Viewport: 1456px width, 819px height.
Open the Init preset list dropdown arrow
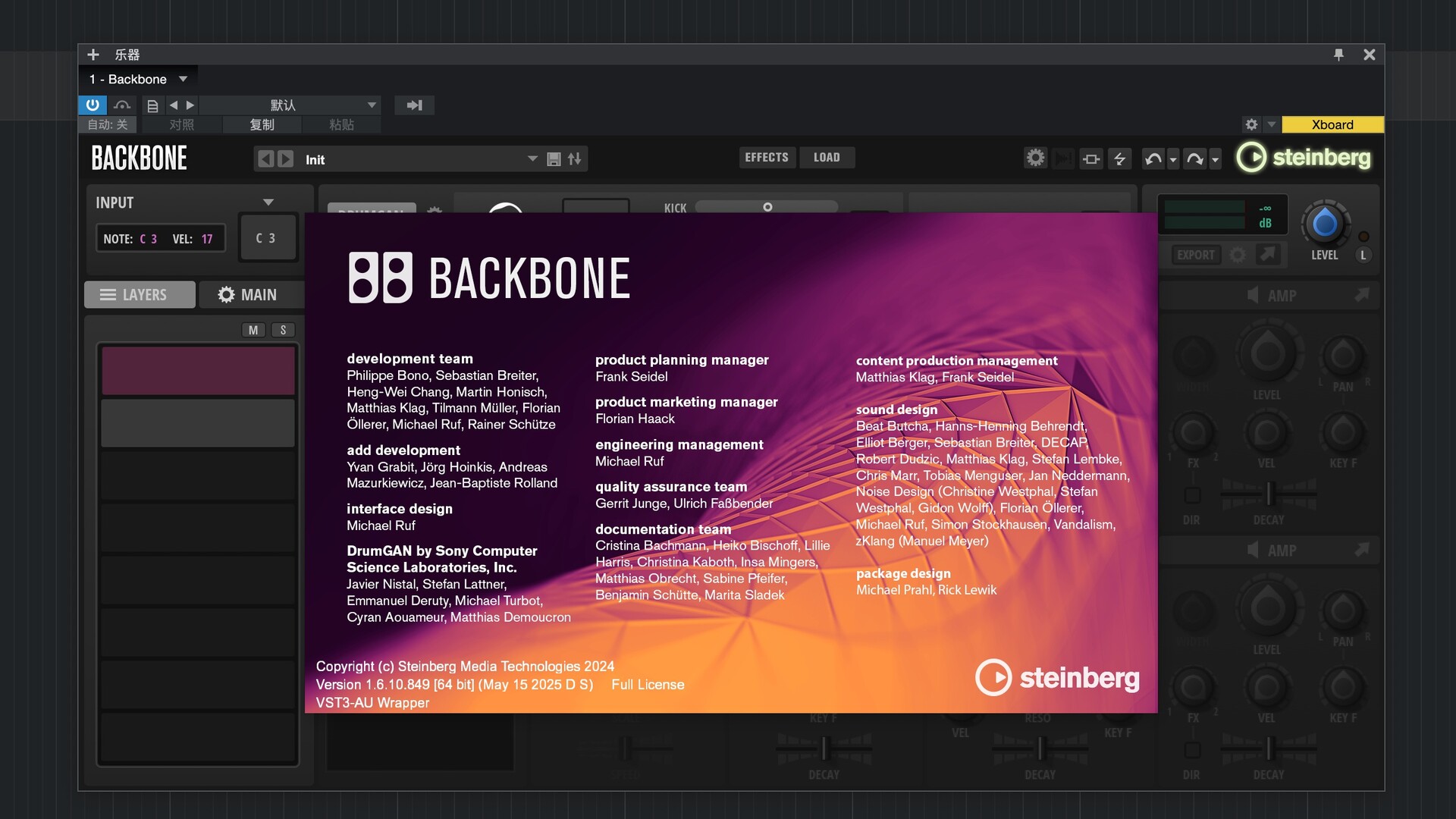pyautogui.click(x=532, y=159)
